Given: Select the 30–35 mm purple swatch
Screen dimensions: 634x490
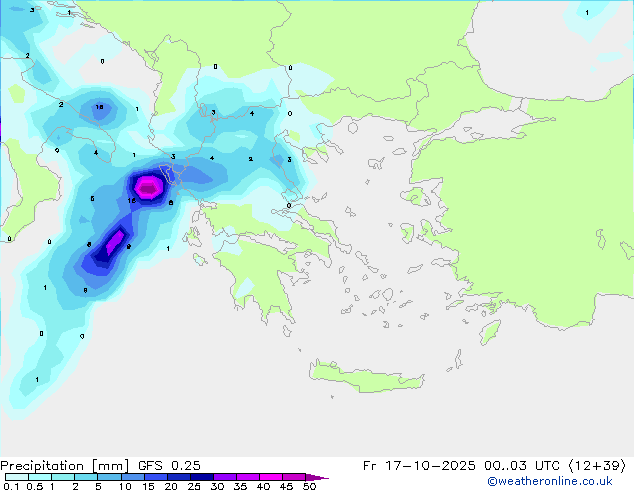Looking at the screenshot, I should click(x=224, y=477).
